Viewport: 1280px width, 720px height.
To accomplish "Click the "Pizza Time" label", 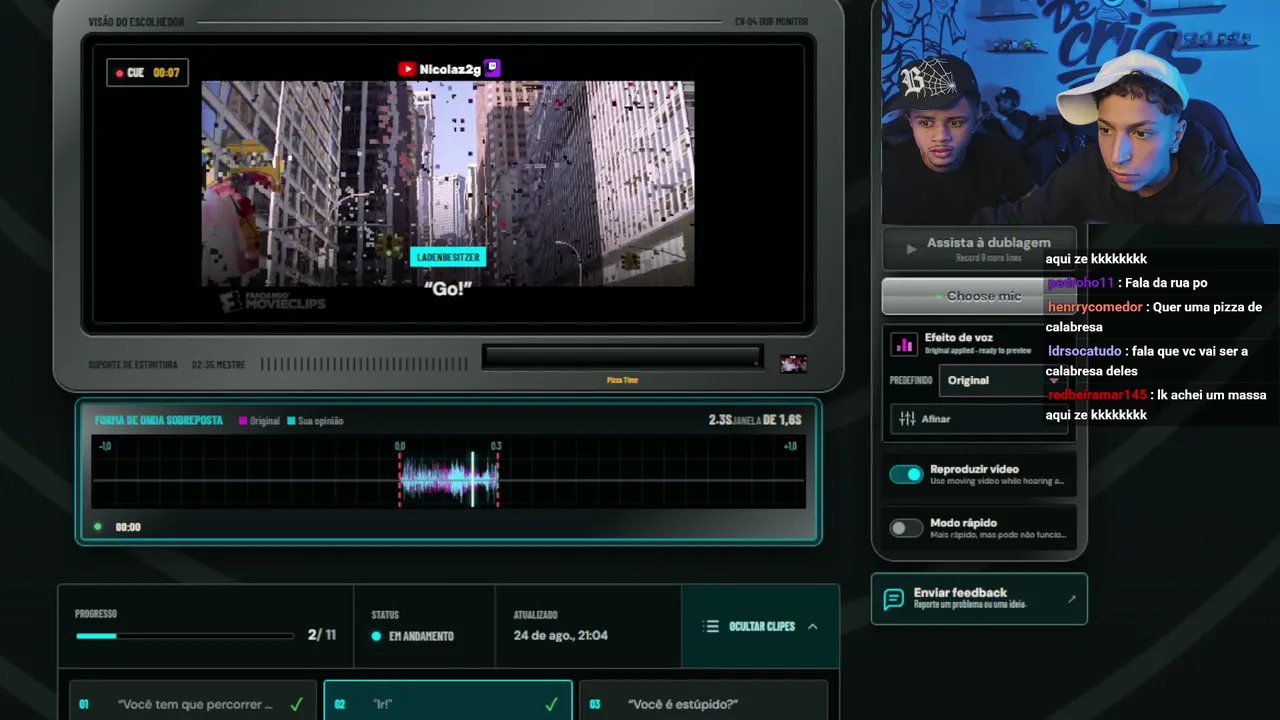I will click(x=622, y=380).
